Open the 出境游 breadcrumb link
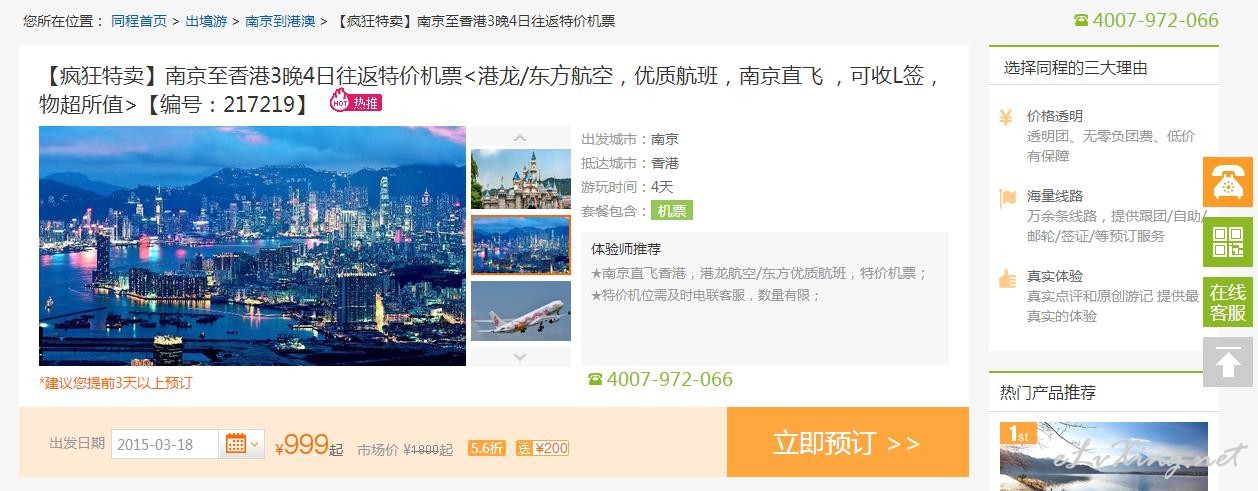This screenshot has height=491, width=1258. click(206, 21)
